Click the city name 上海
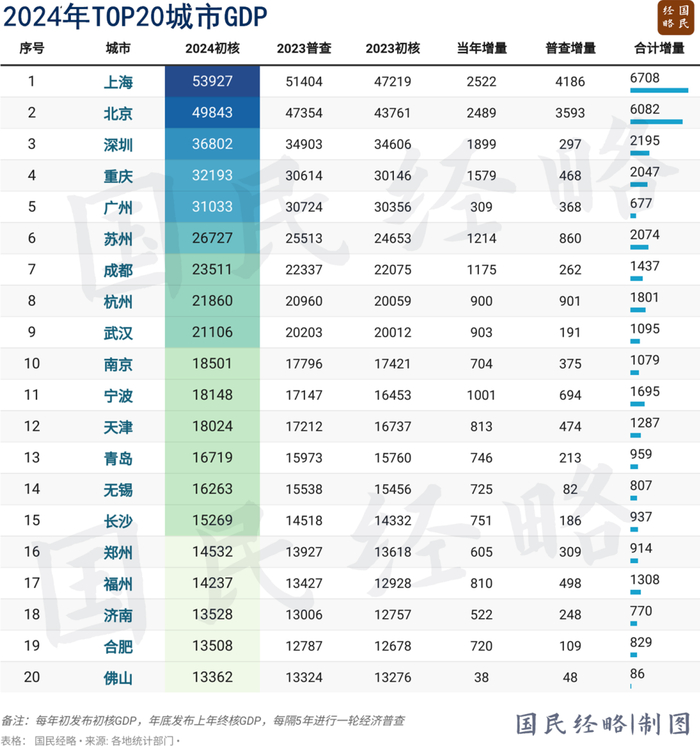Image resolution: width=700 pixels, height=746 pixels. (x=118, y=82)
